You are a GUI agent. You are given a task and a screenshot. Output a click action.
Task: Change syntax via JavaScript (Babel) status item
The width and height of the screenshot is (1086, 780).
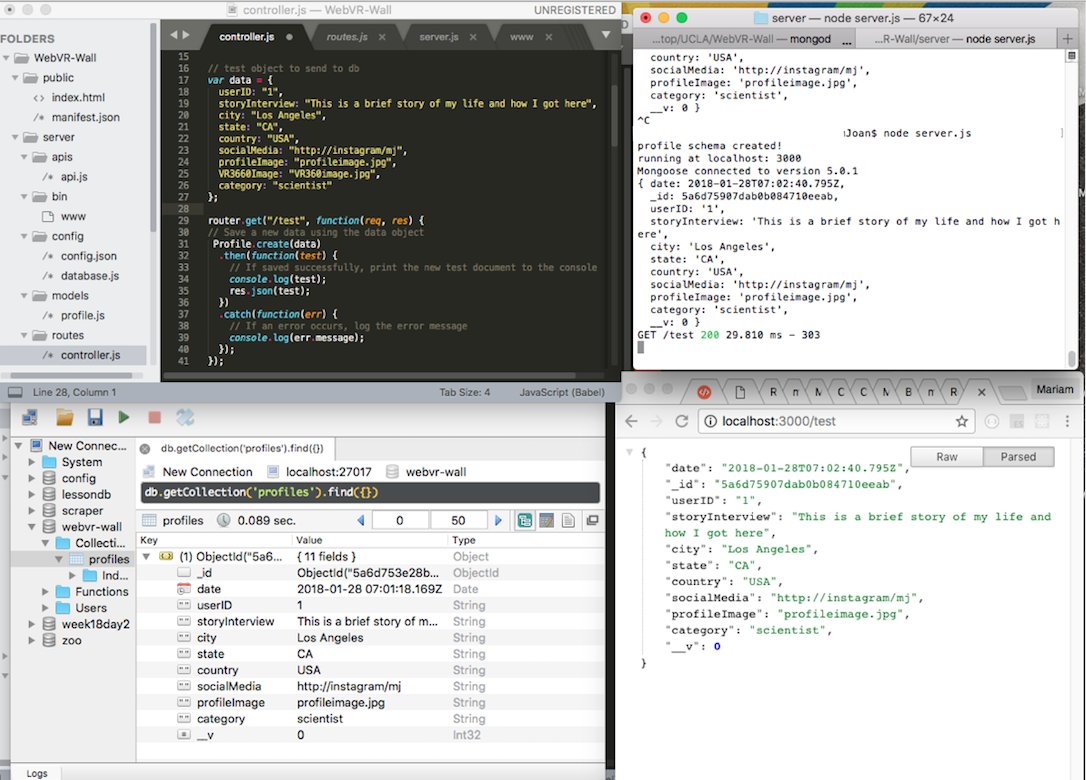pyautogui.click(x=562, y=392)
